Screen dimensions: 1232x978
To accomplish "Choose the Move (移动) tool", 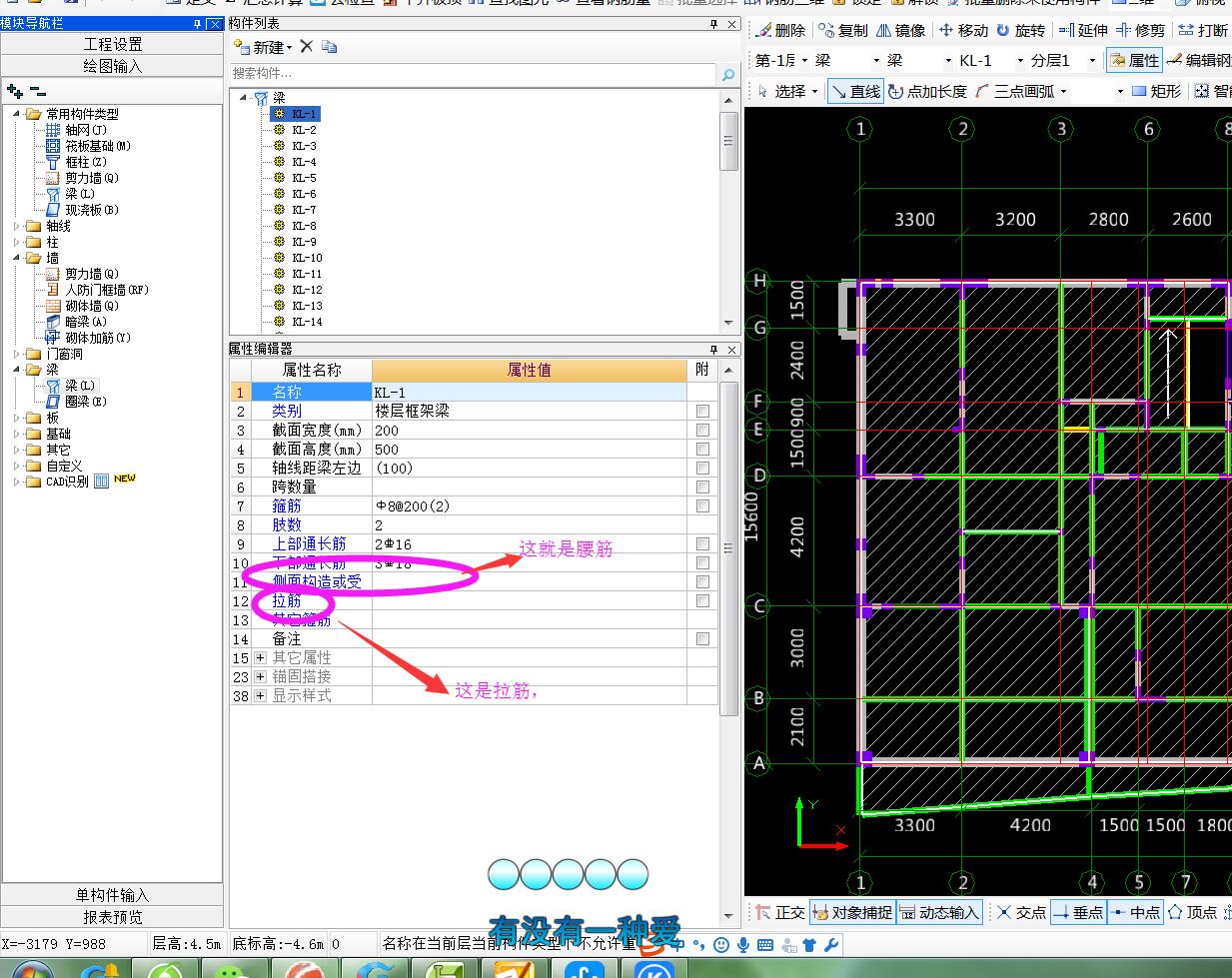I will 963,31.
